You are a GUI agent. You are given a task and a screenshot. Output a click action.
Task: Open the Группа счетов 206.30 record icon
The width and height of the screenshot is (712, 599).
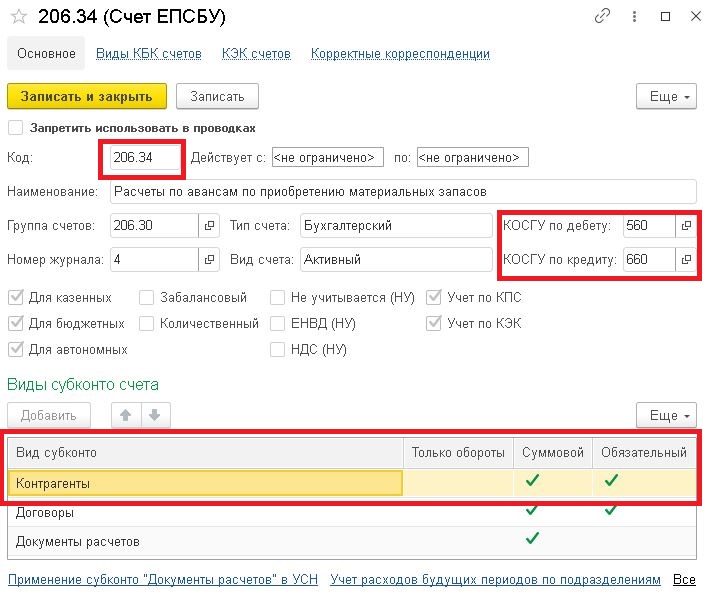pos(209,226)
